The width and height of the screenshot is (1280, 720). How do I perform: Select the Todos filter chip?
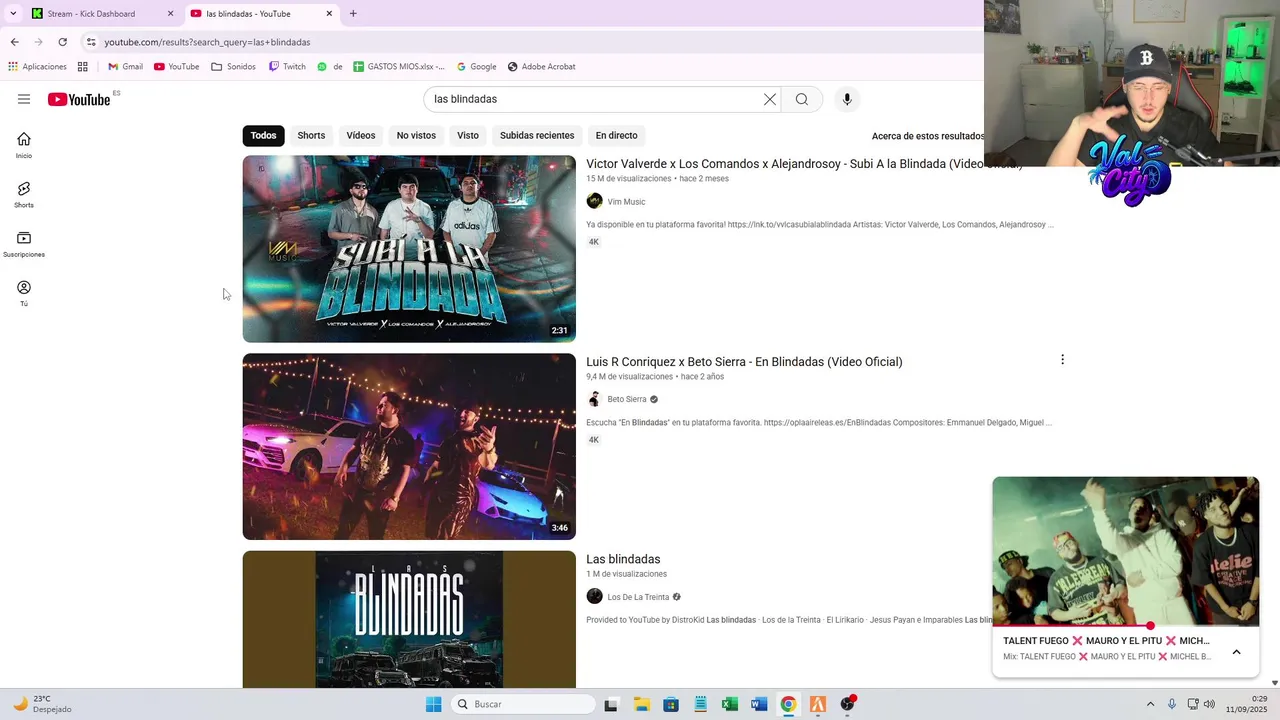tap(263, 135)
